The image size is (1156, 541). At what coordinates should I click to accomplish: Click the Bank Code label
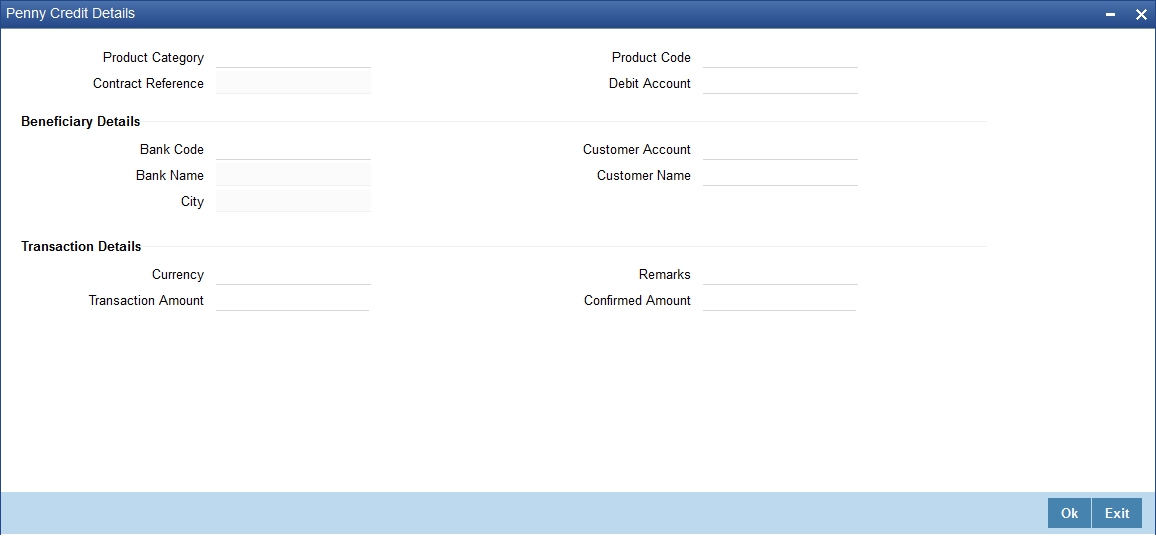[x=172, y=150]
